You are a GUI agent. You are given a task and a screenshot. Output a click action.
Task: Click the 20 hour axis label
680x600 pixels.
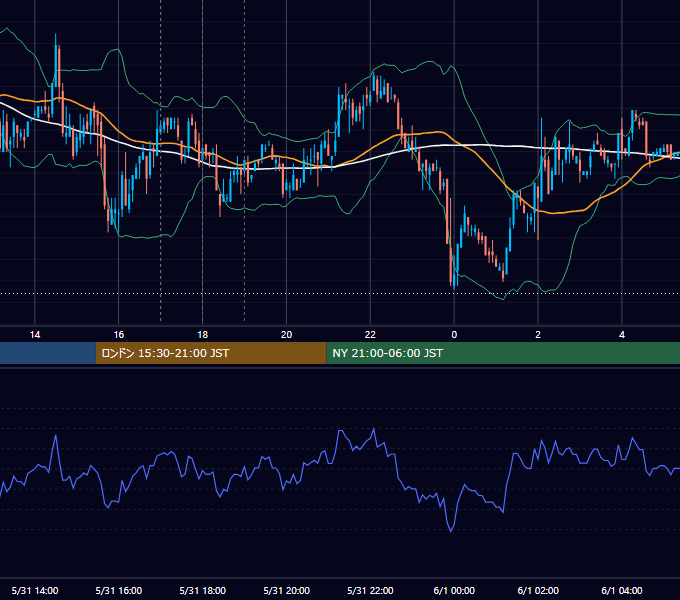pyautogui.click(x=286, y=335)
